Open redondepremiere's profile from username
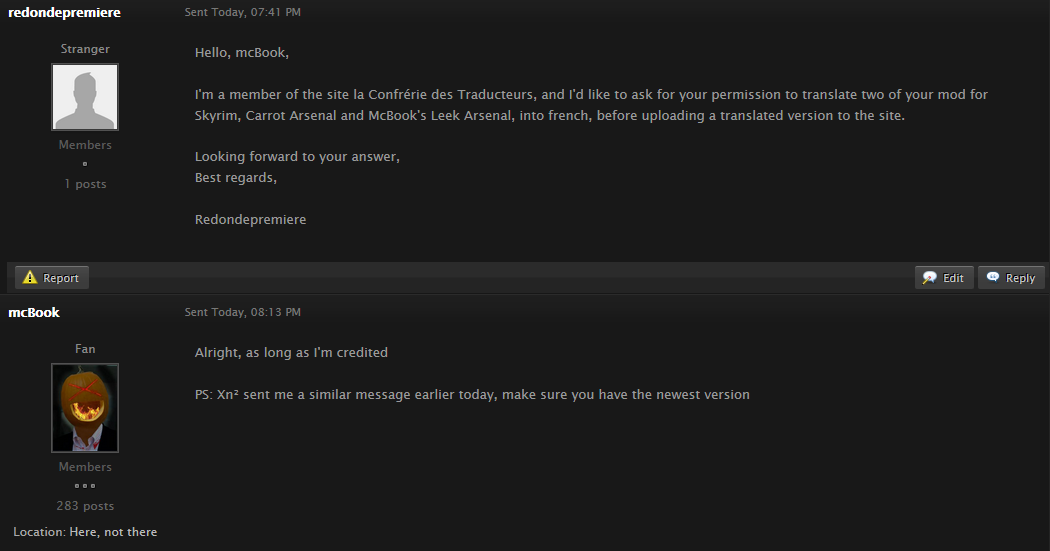Viewport: 1050px width, 551px height. coord(64,12)
